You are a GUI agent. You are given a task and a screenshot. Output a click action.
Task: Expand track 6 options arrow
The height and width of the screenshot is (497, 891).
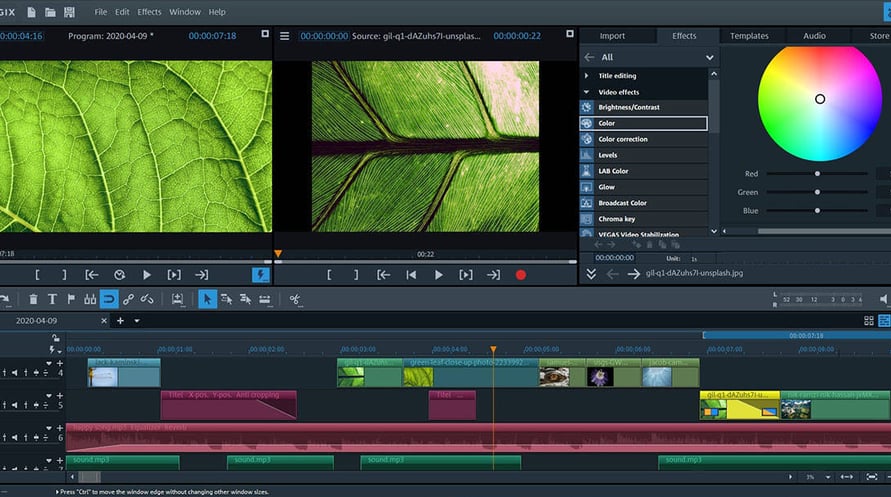49,428
